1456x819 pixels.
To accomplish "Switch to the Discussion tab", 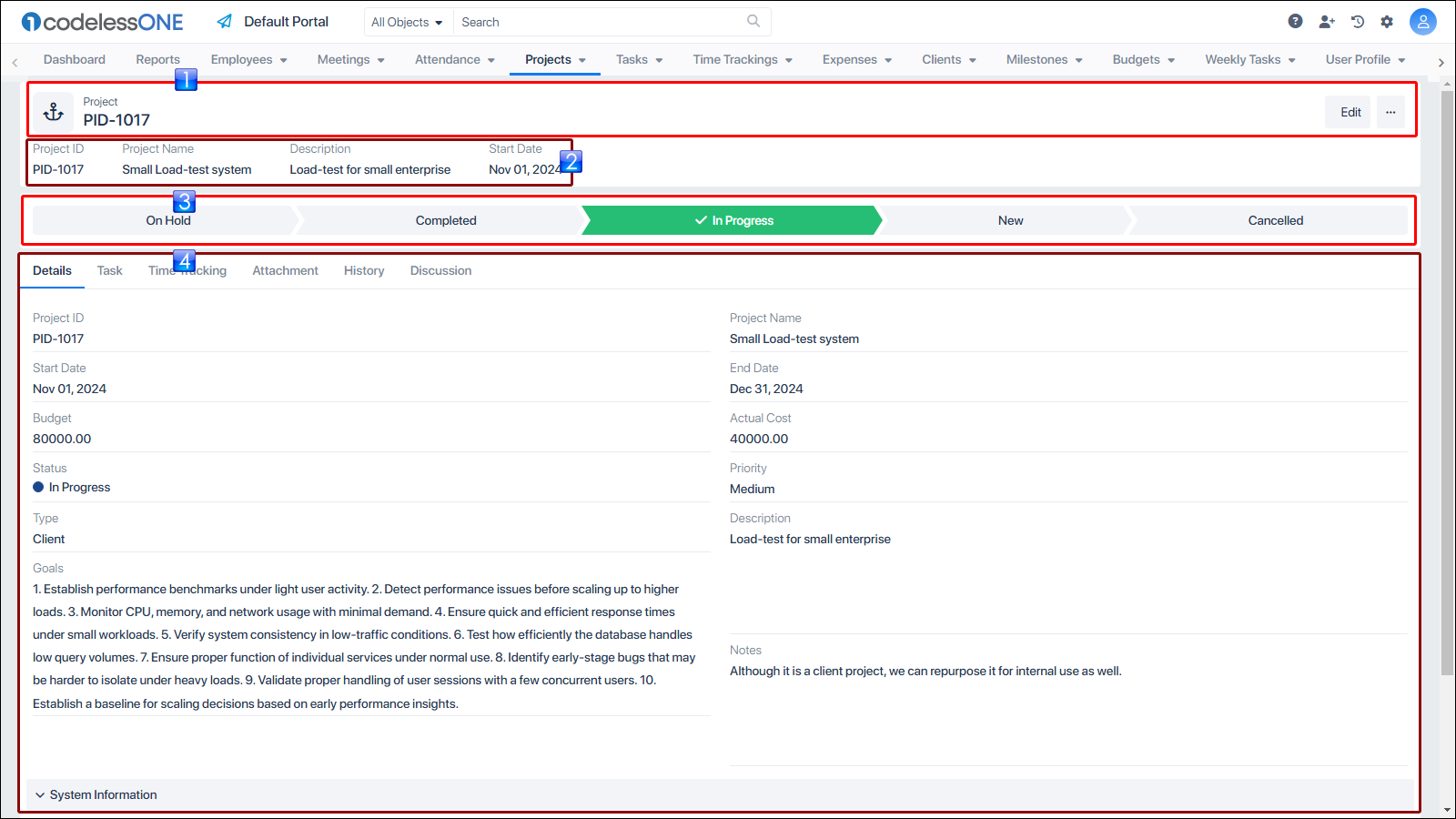I will pos(441,270).
